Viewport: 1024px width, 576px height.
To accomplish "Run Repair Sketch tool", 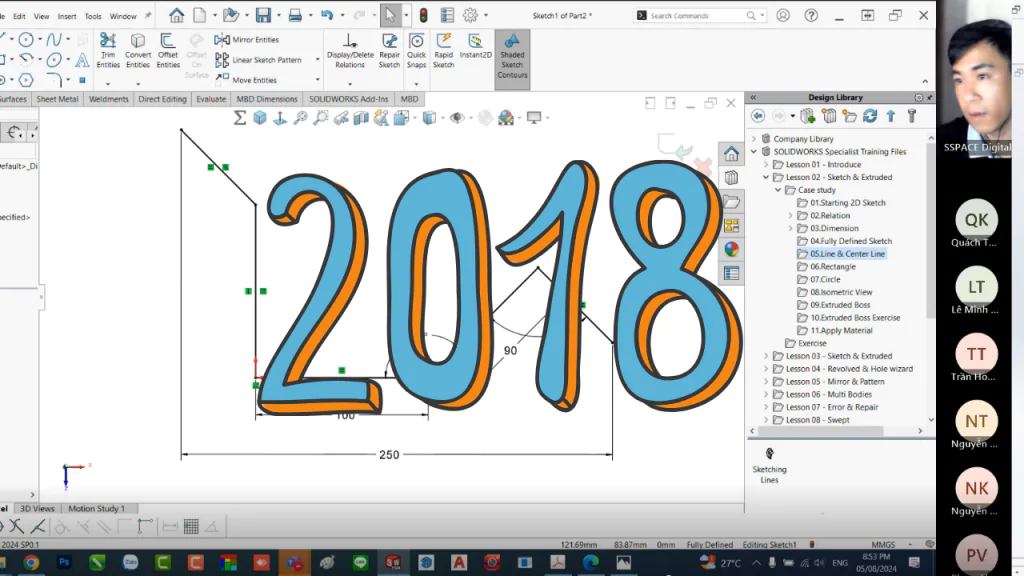I will 389,51.
